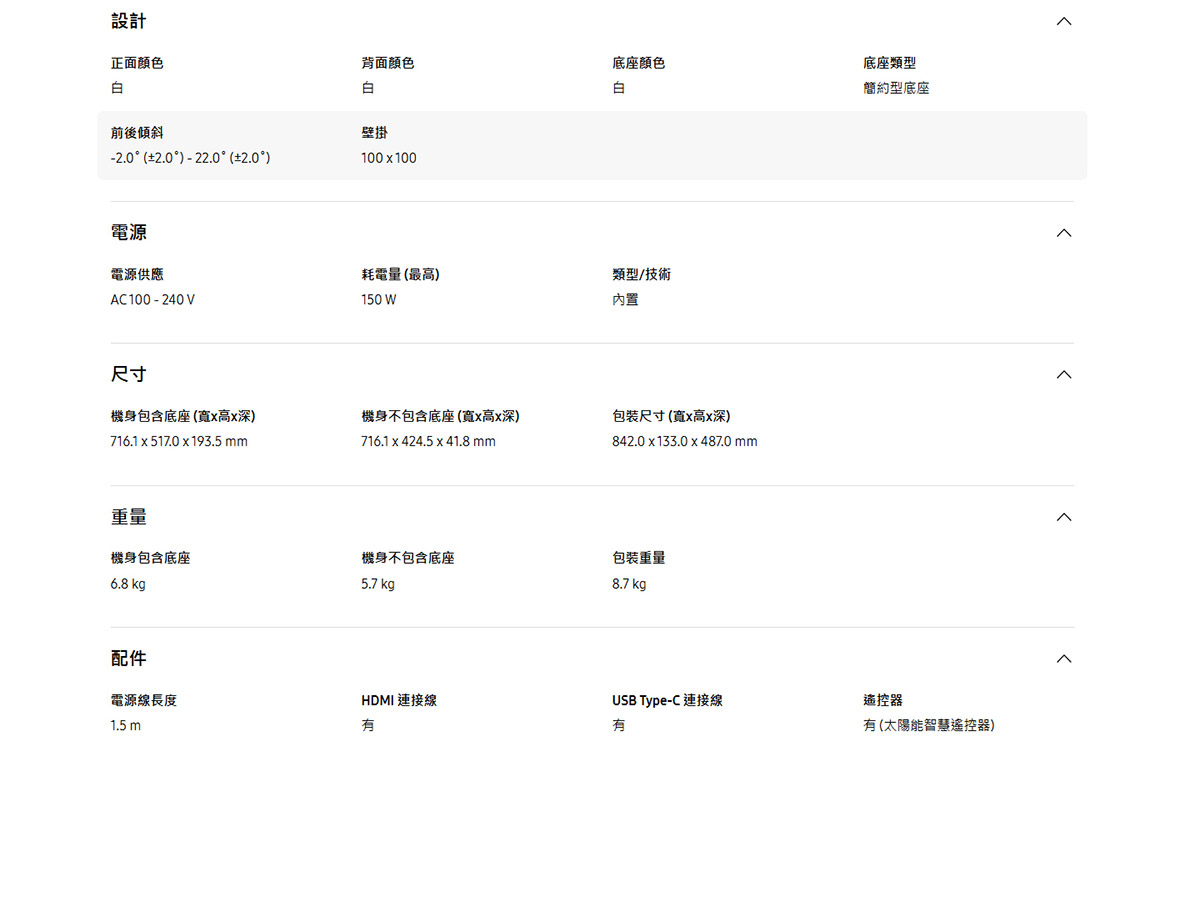This screenshot has width=1200, height=905.
Task: Click the 前後傾斜 spec label
Action: (x=137, y=133)
